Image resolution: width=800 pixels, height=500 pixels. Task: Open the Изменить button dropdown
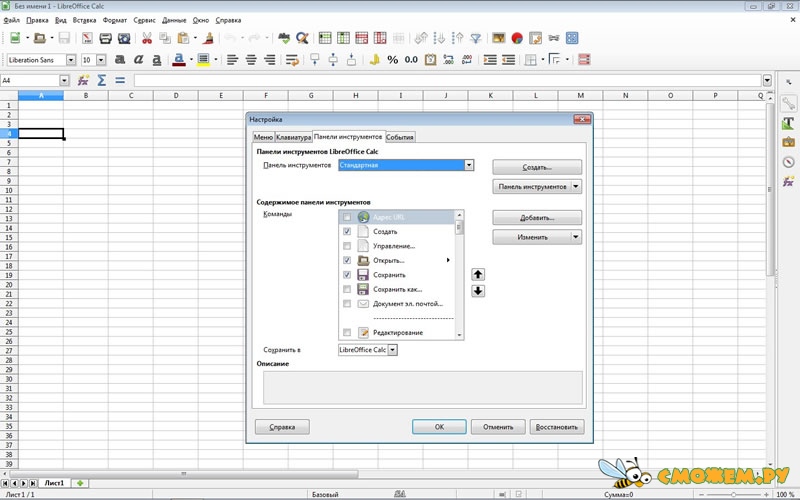tap(576, 237)
